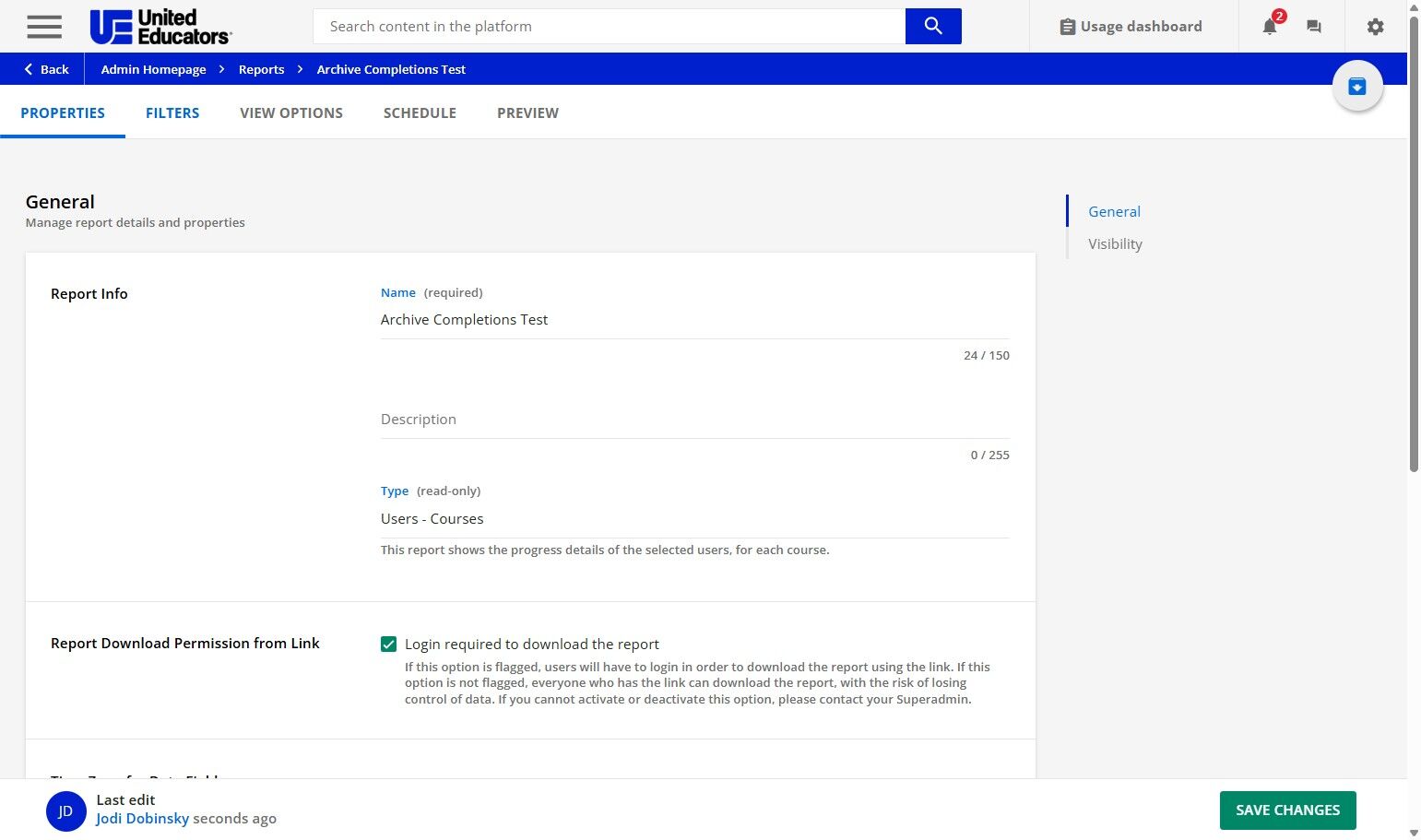Jump to the Visibility section
1421x840 pixels.
(x=1115, y=244)
